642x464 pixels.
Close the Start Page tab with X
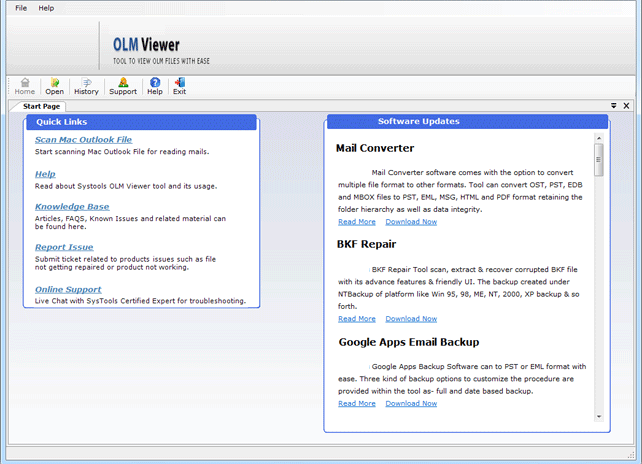point(626,106)
